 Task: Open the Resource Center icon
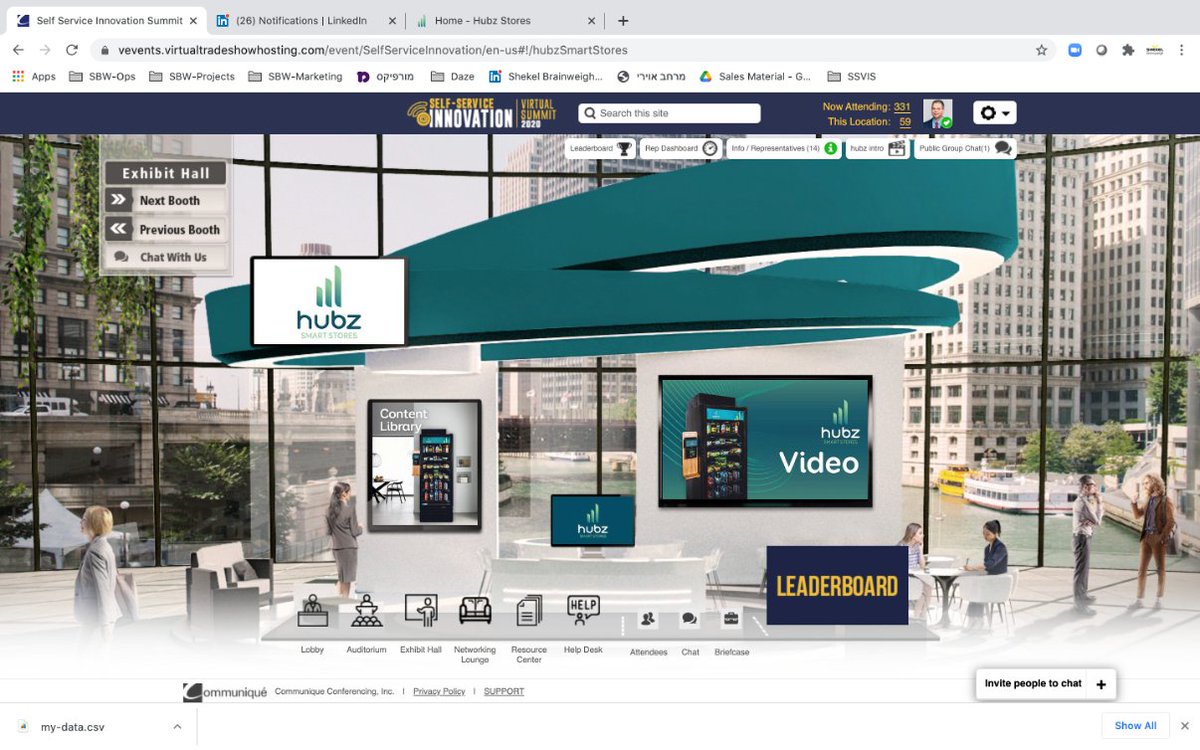point(529,611)
